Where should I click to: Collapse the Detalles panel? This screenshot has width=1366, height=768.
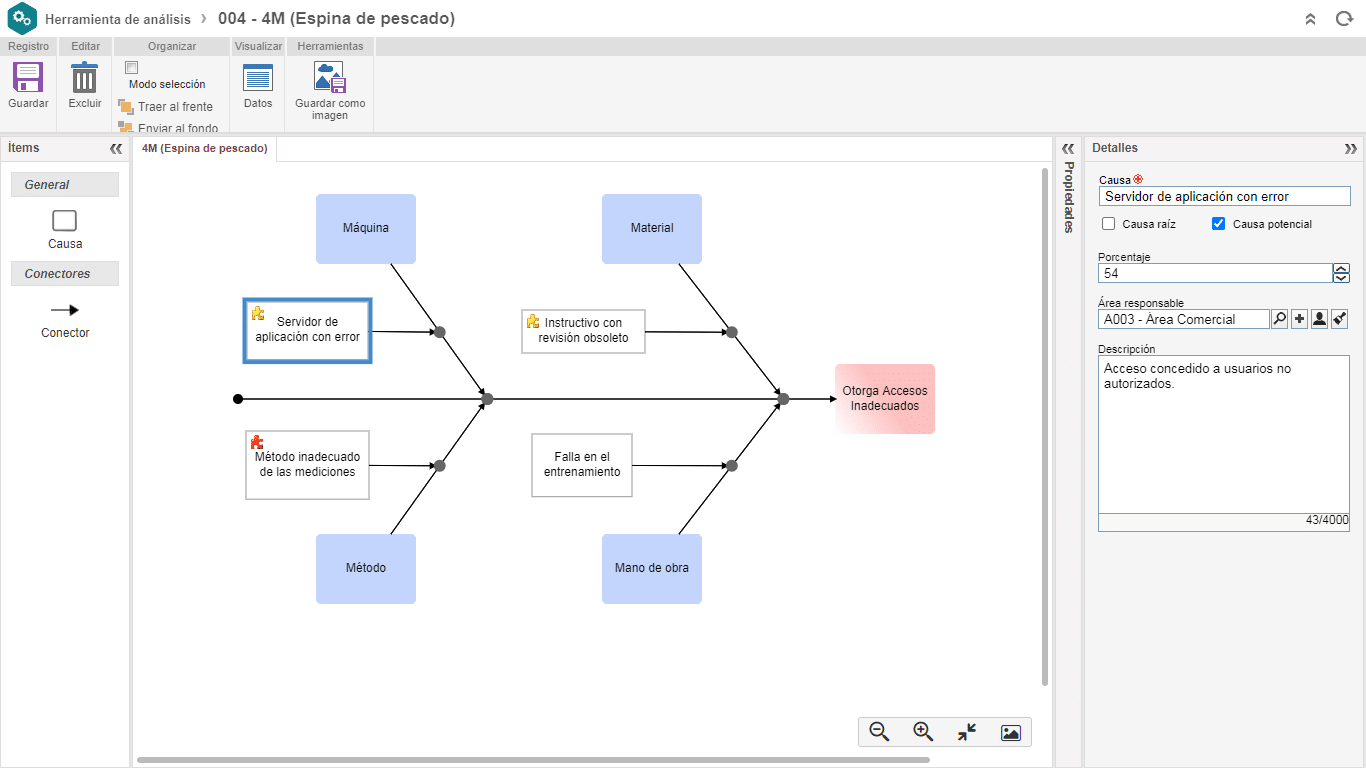pos(1351,148)
